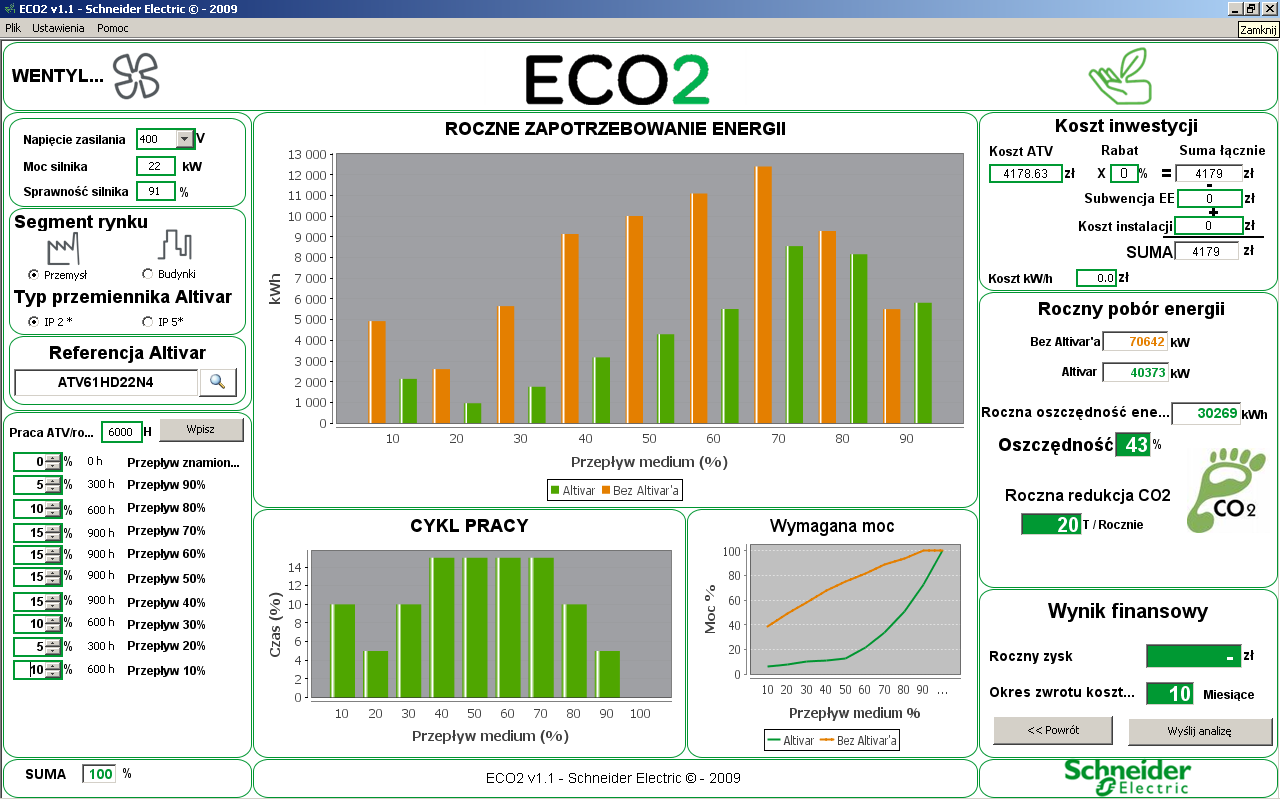The height and width of the screenshot is (800, 1280).
Task: Decrease the Przepływ 80% spinner value
Action: [x=53, y=514]
